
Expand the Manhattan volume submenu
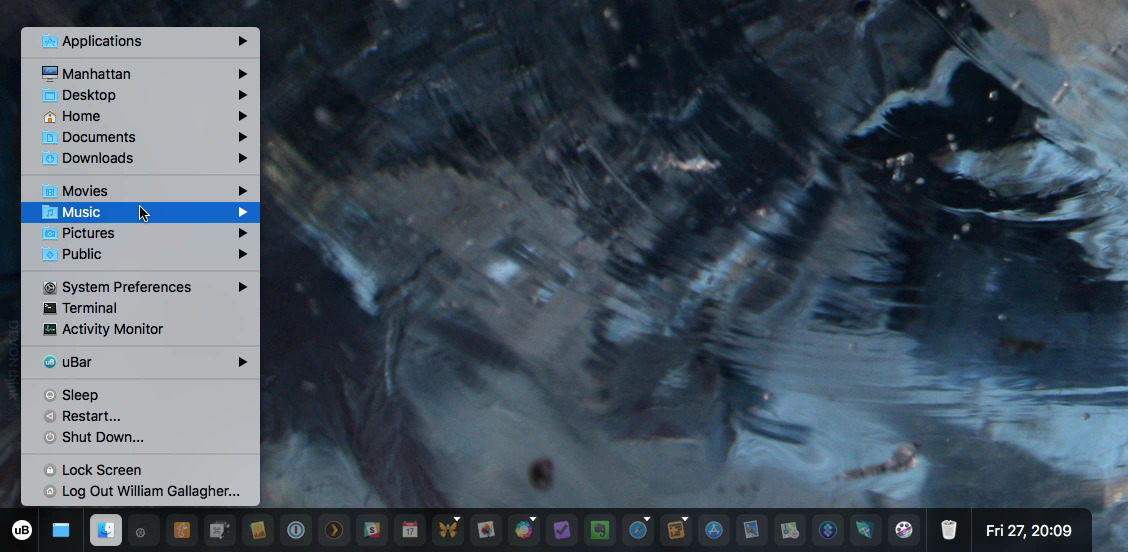pos(140,74)
